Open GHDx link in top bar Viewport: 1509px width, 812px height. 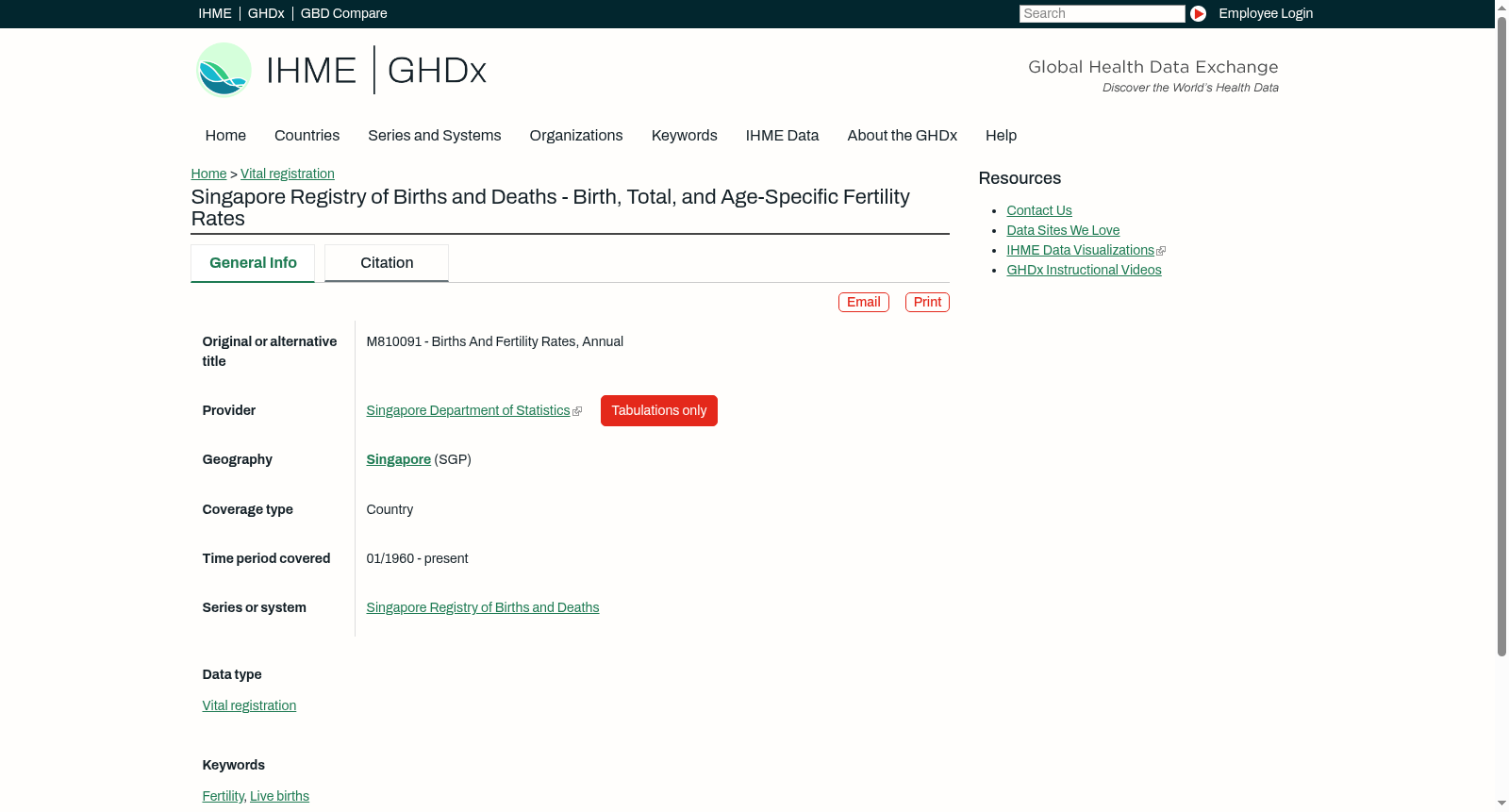[x=266, y=13]
